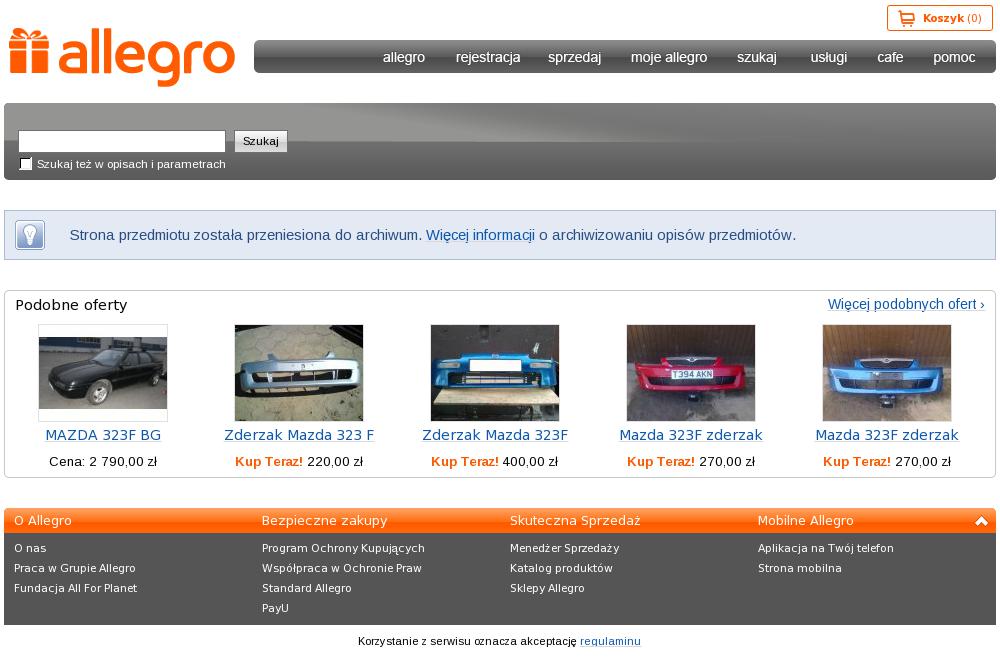Click the price Cena: 2 790,00 zł
Screen dimensions: 1000x661
[103, 461]
